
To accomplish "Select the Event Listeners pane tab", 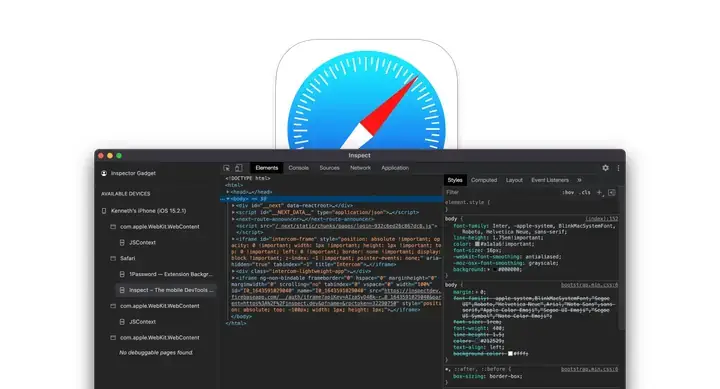I will click(x=550, y=180).
